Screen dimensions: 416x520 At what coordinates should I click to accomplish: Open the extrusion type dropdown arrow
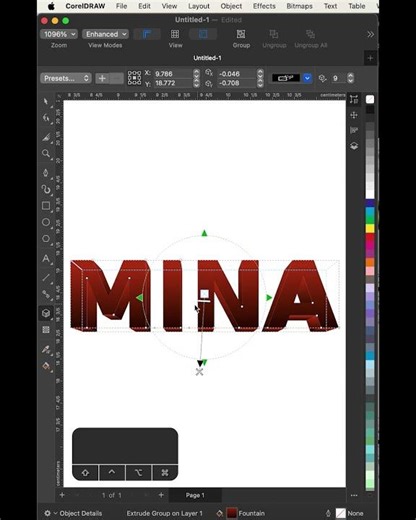307,78
